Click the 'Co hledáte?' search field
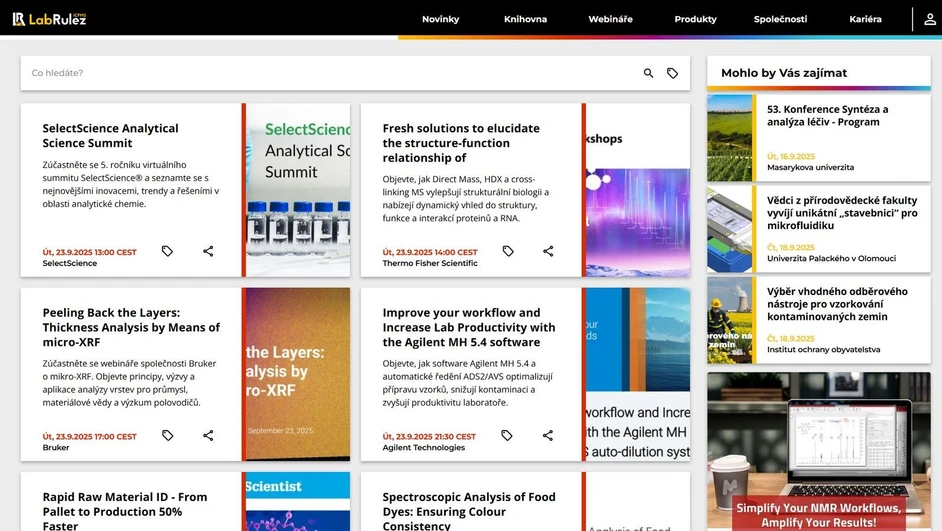This screenshot has width=942, height=531. pos(330,73)
